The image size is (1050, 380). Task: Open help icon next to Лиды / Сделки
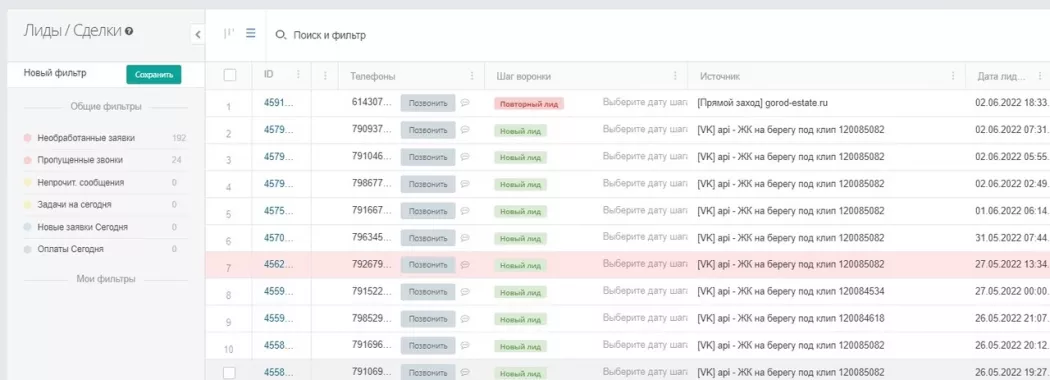click(x=129, y=31)
